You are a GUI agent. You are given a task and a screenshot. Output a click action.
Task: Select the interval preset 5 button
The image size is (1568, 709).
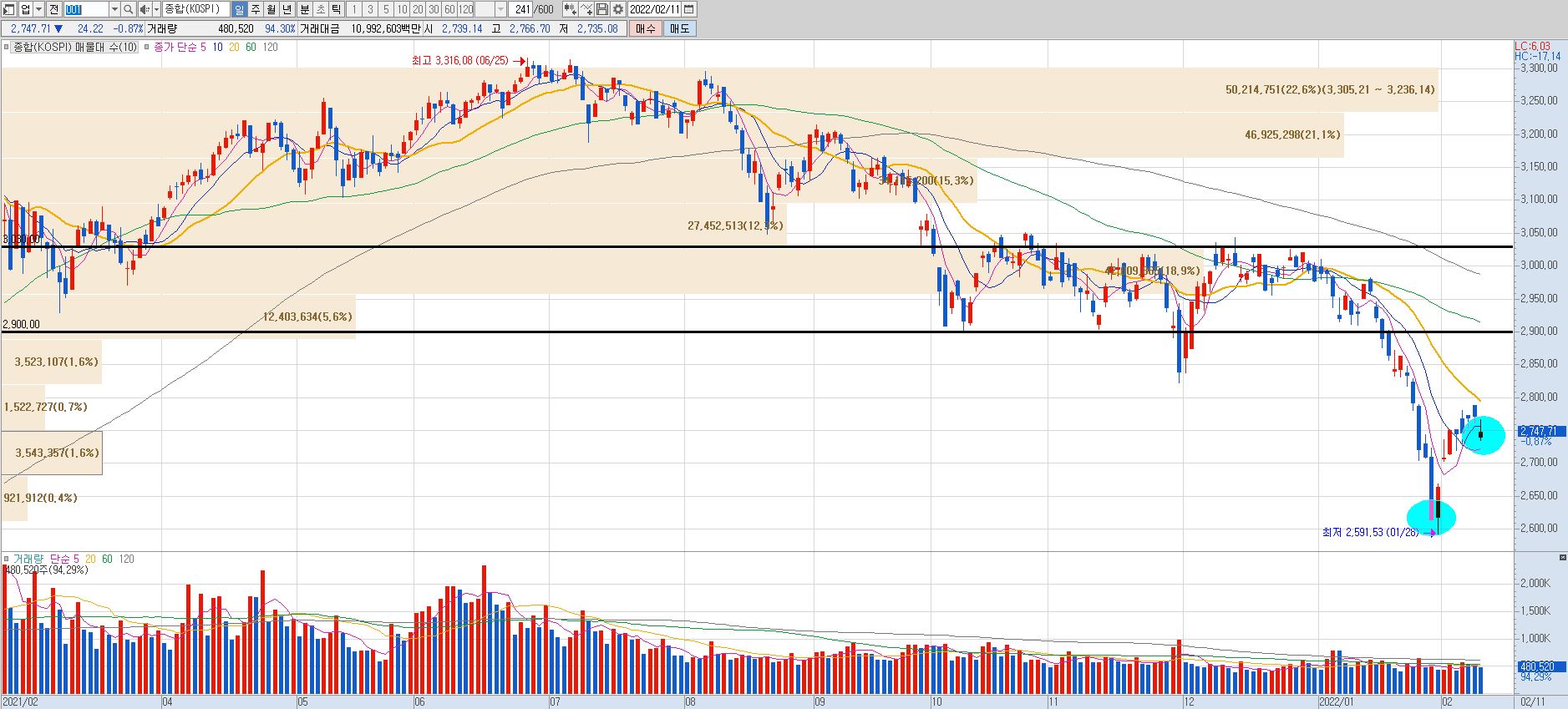[386, 9]
